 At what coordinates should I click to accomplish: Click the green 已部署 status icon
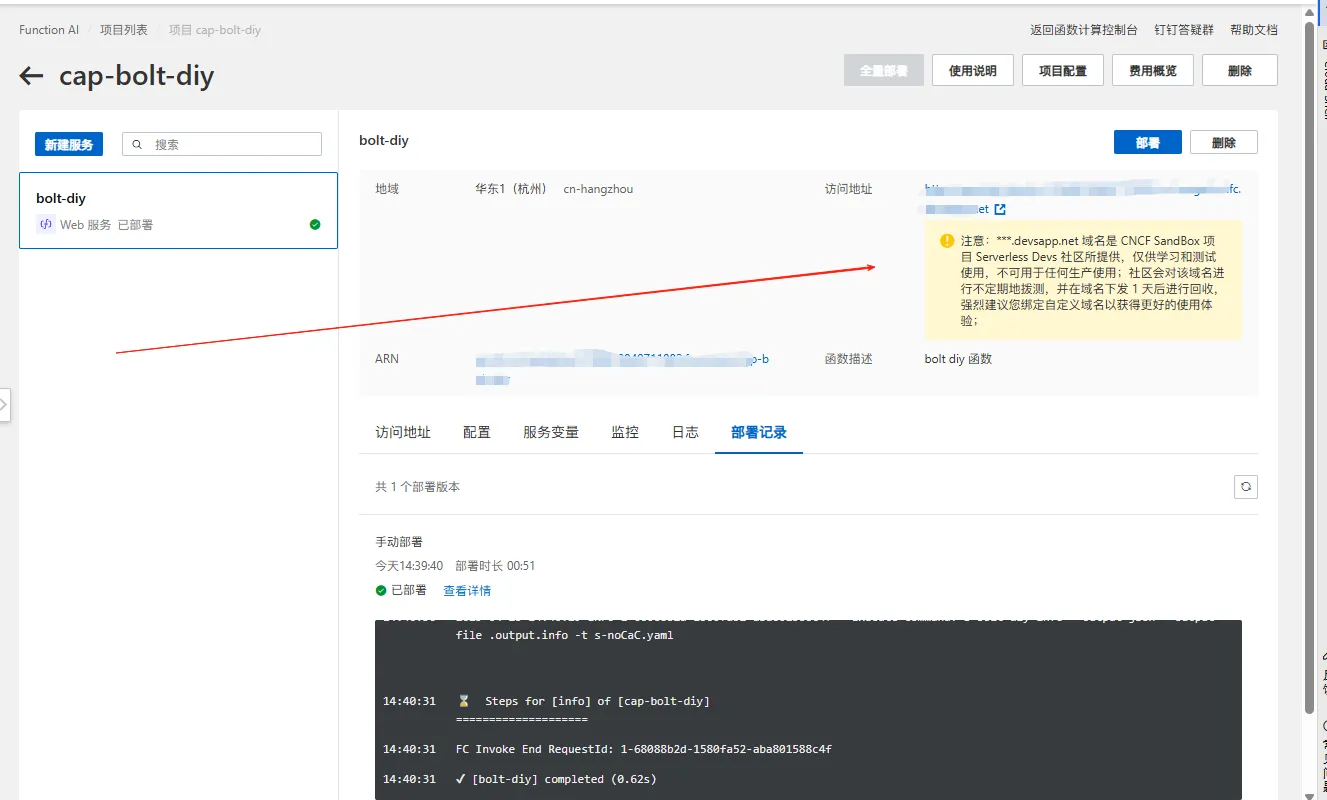(x=381, y=590)
